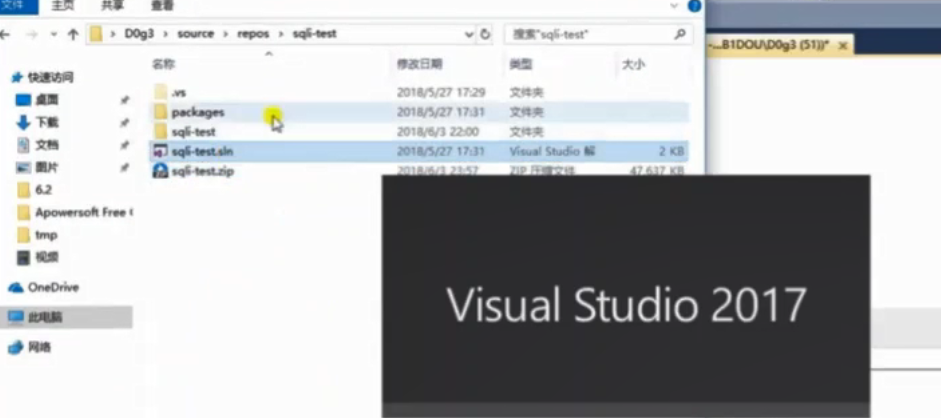This screenshot has height=418, width=941.
Task: Go forward with the right arrow
Action: [x=31, y=34]
